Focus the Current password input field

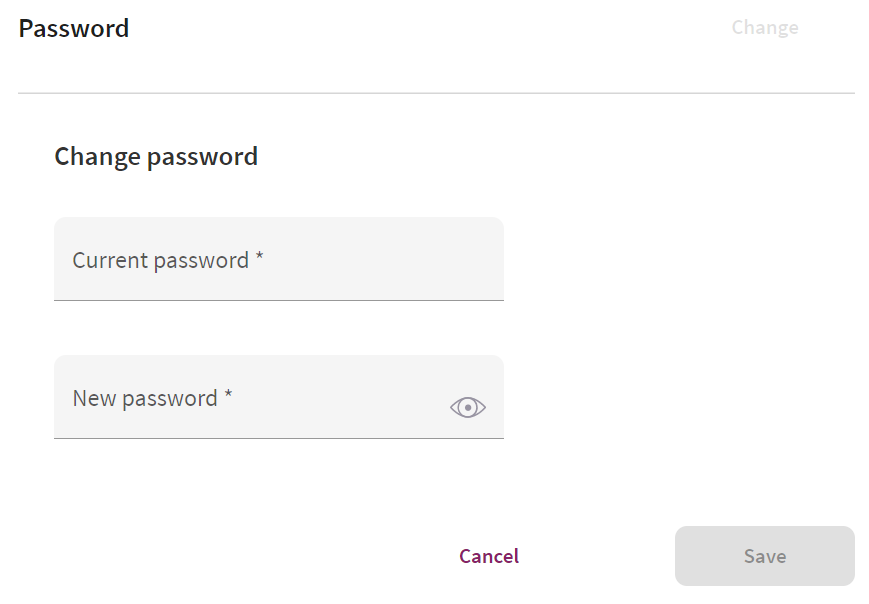coord(279,259)
